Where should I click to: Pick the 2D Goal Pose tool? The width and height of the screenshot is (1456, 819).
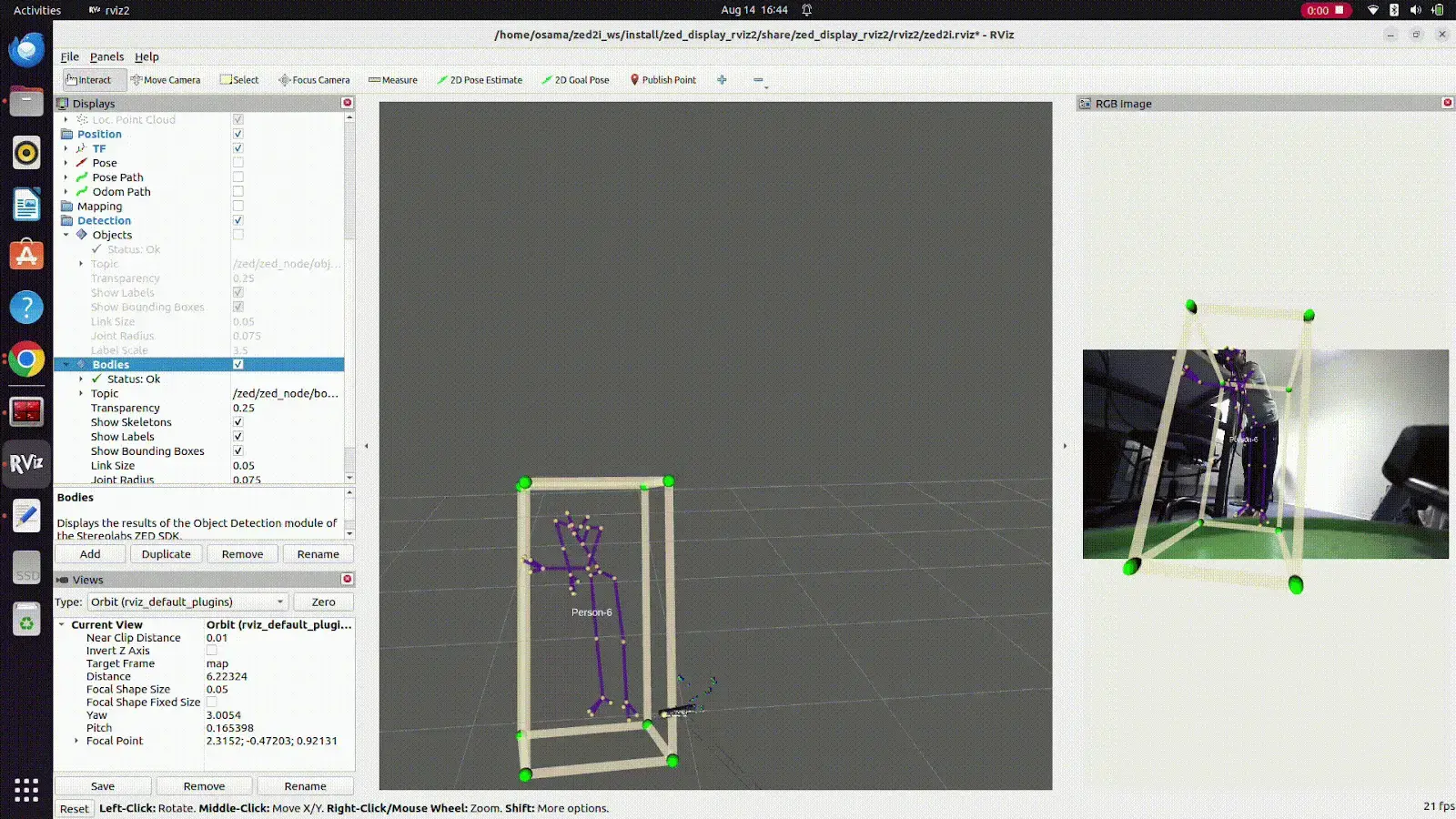pos(575,80)
